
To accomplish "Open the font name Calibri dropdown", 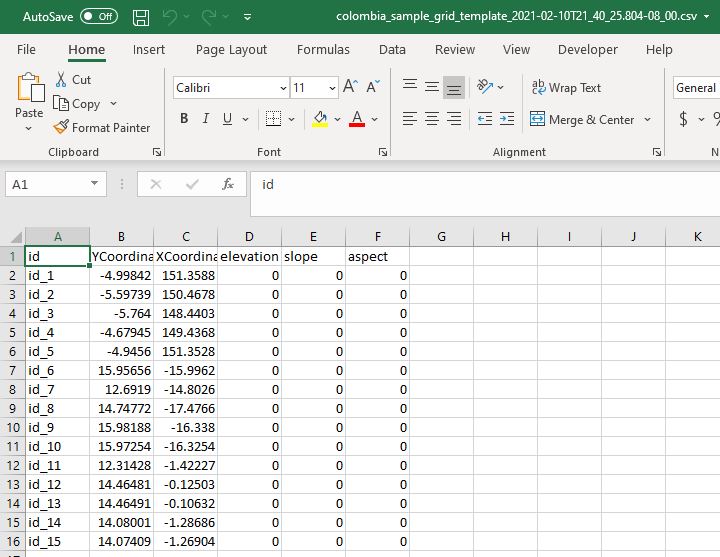I will pyautogui.click(x=283, y=88).
